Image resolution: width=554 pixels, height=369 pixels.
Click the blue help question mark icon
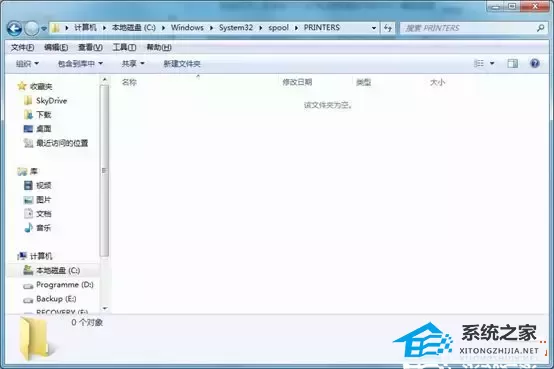click(535, 63)
